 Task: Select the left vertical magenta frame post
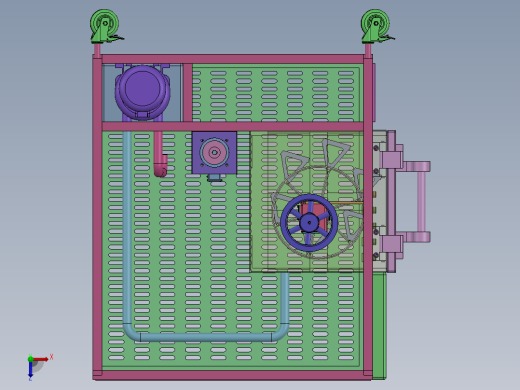98,217
